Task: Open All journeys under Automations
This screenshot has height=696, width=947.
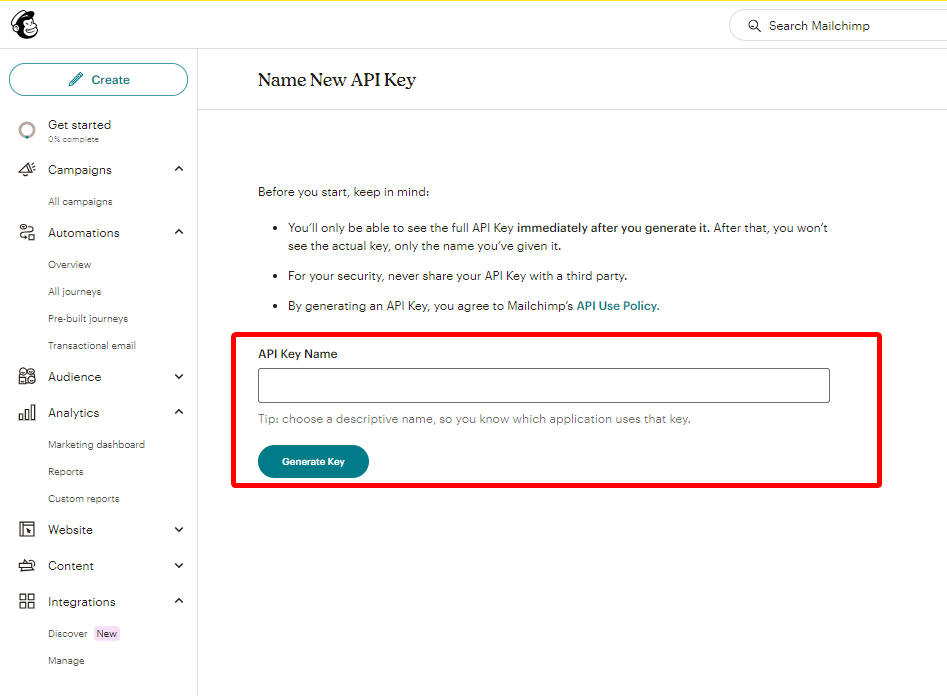Action: pos(75,291)
